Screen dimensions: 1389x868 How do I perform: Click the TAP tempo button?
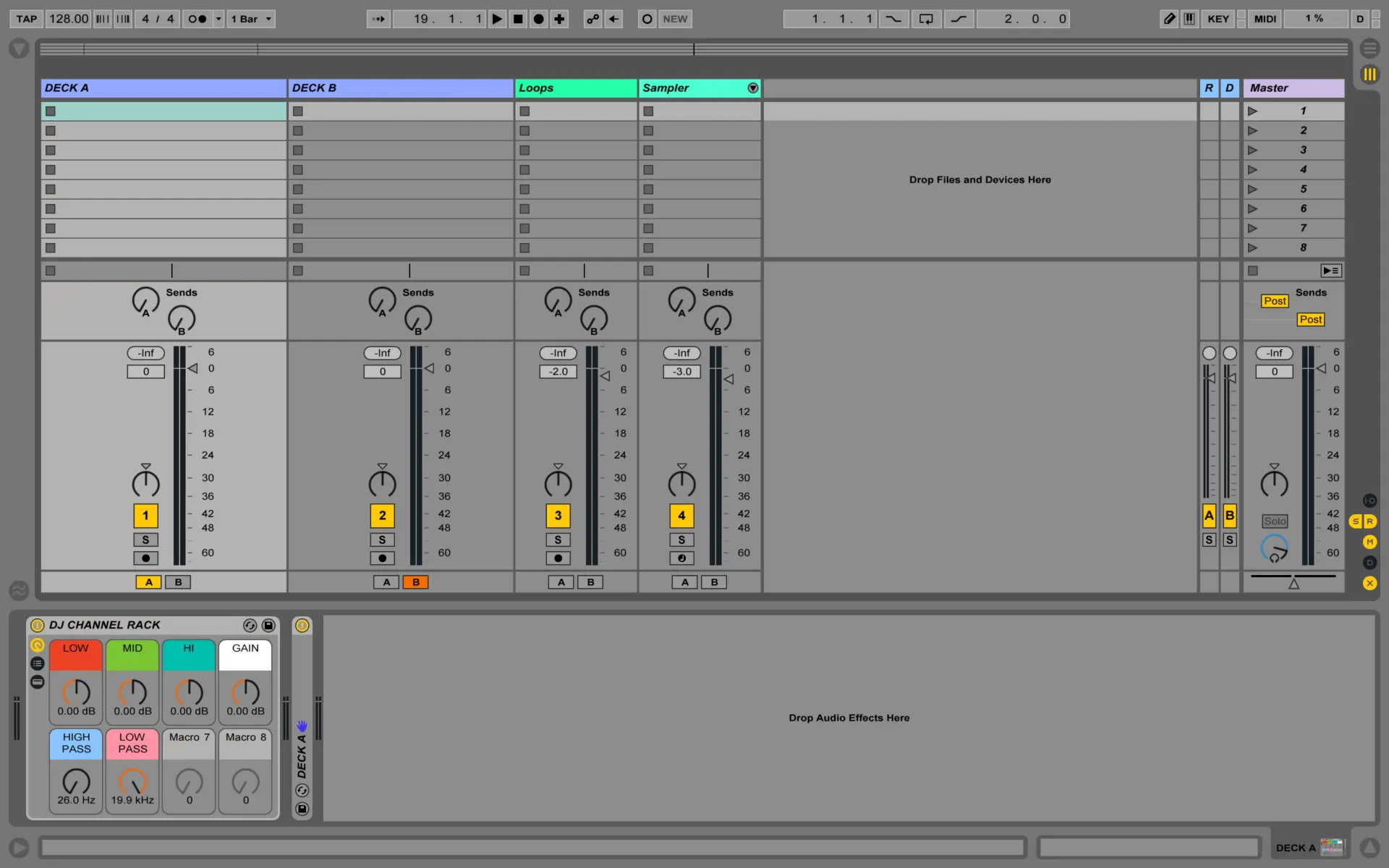27,19
